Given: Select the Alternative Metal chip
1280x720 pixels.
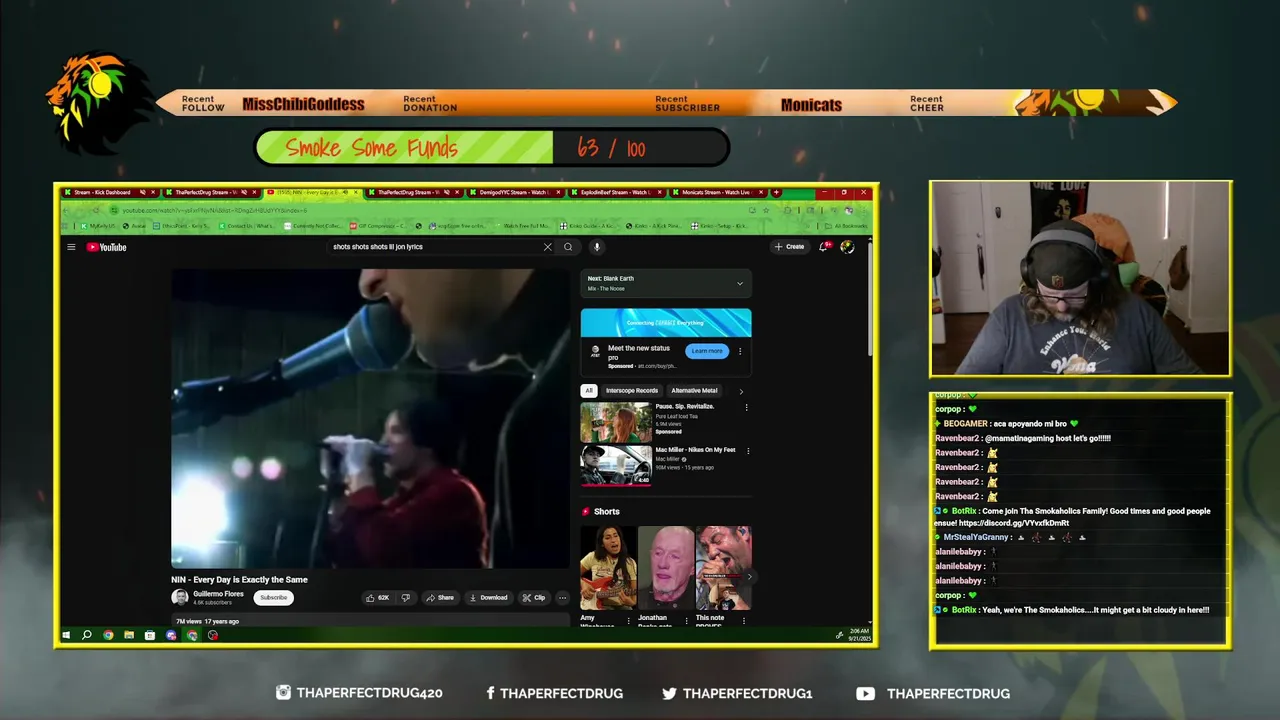Looking at the screenshot, I should click(x=694, y=391).
